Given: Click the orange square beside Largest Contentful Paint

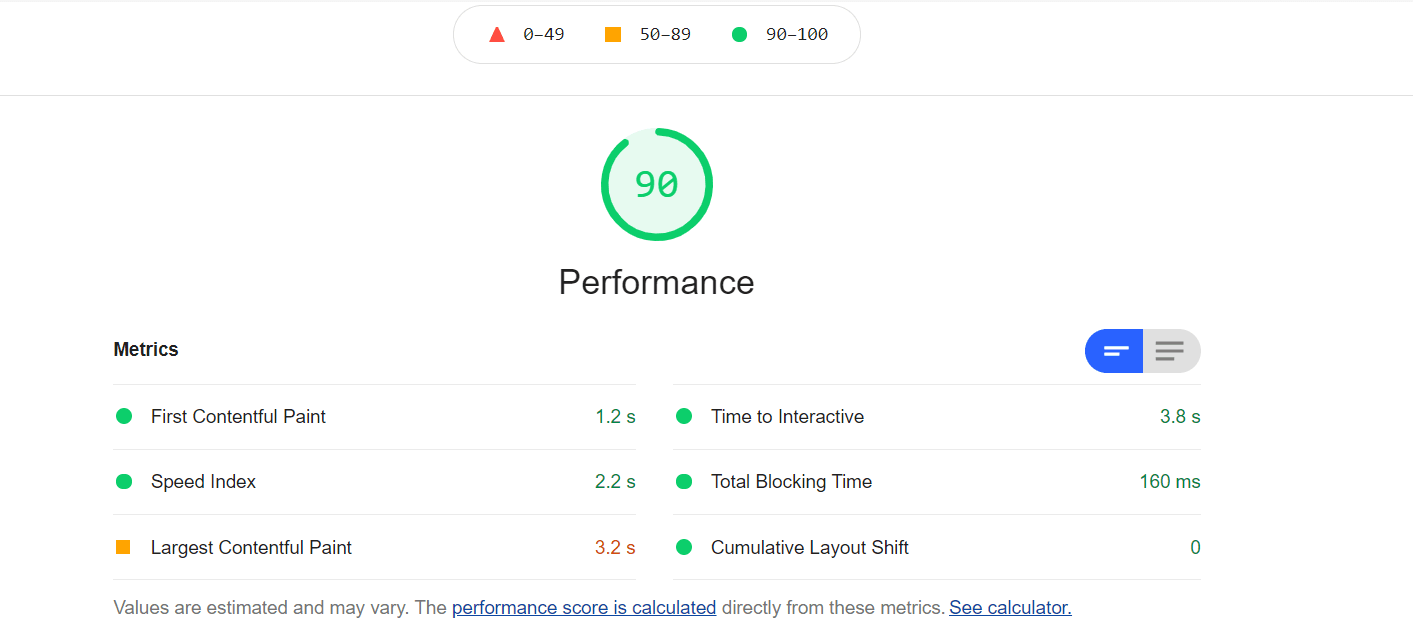Looking at the screenshot, I should (x=123, y=547).
